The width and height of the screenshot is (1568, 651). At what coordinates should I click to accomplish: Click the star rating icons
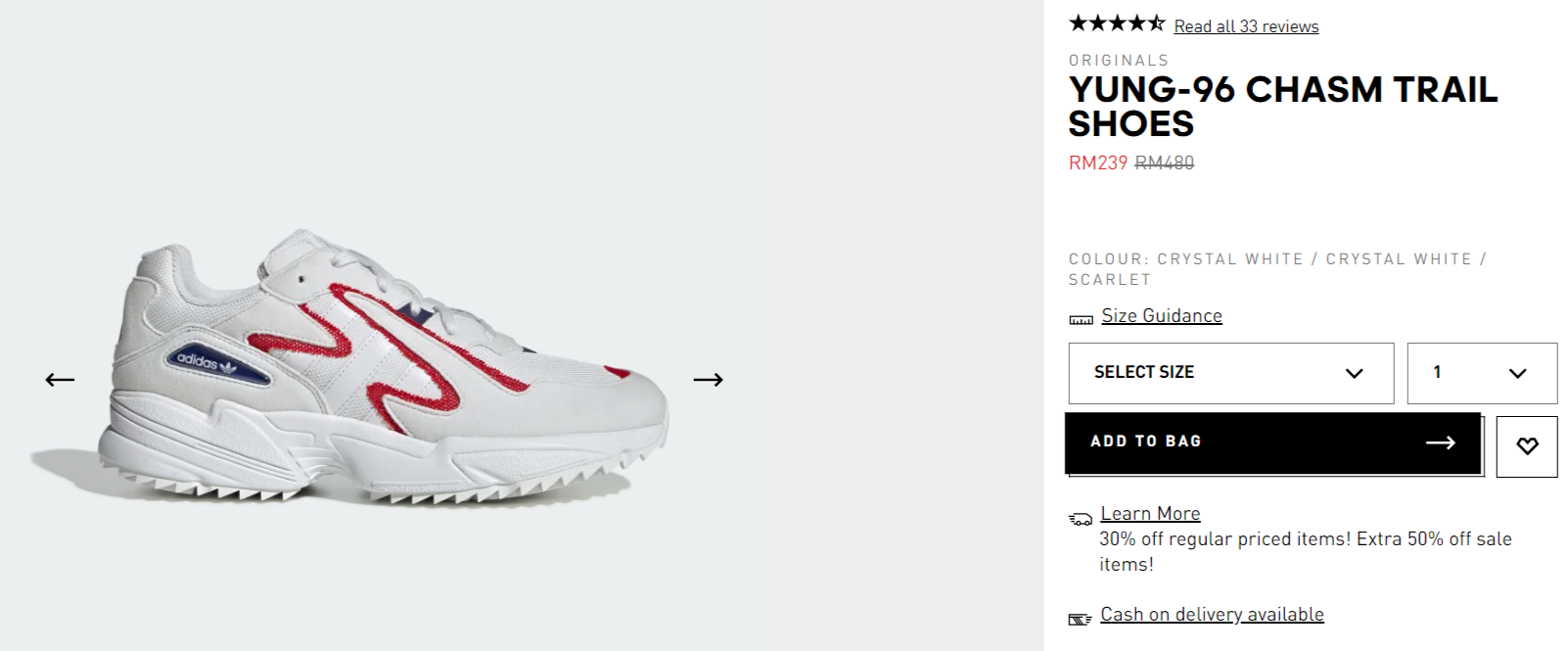click(x=1117, y=23)
